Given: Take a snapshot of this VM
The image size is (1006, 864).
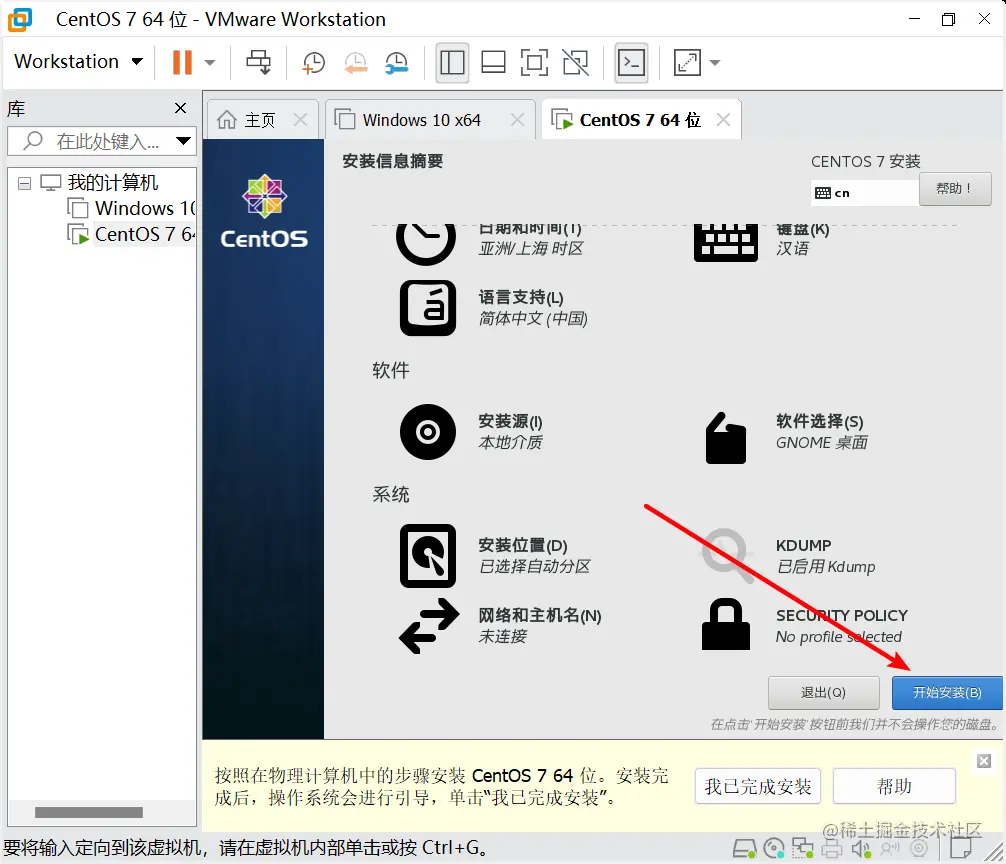Looking at the screenshot, I should click(x=314, y=63).
